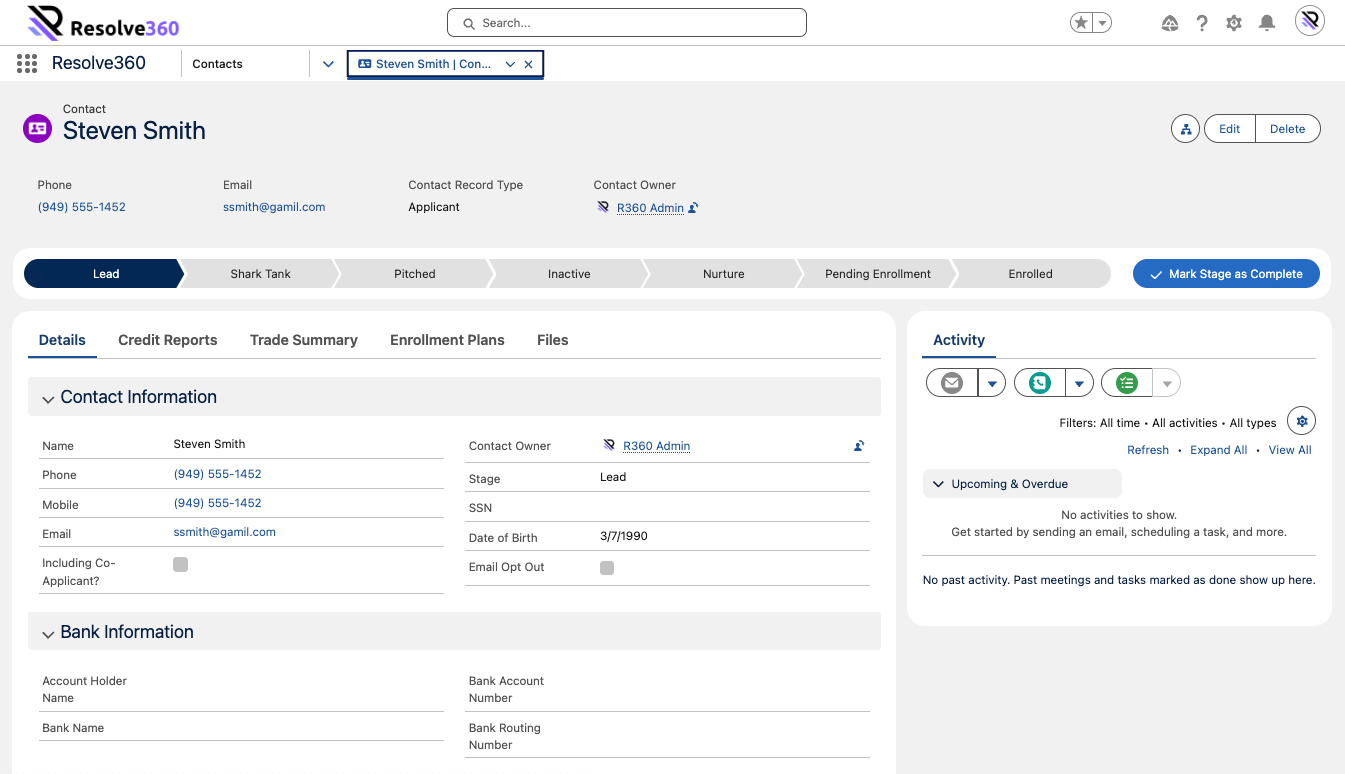The image size is (1345, 774).
Task: Open the New Task dropdown arrow
Action: tap(1167, 383)
